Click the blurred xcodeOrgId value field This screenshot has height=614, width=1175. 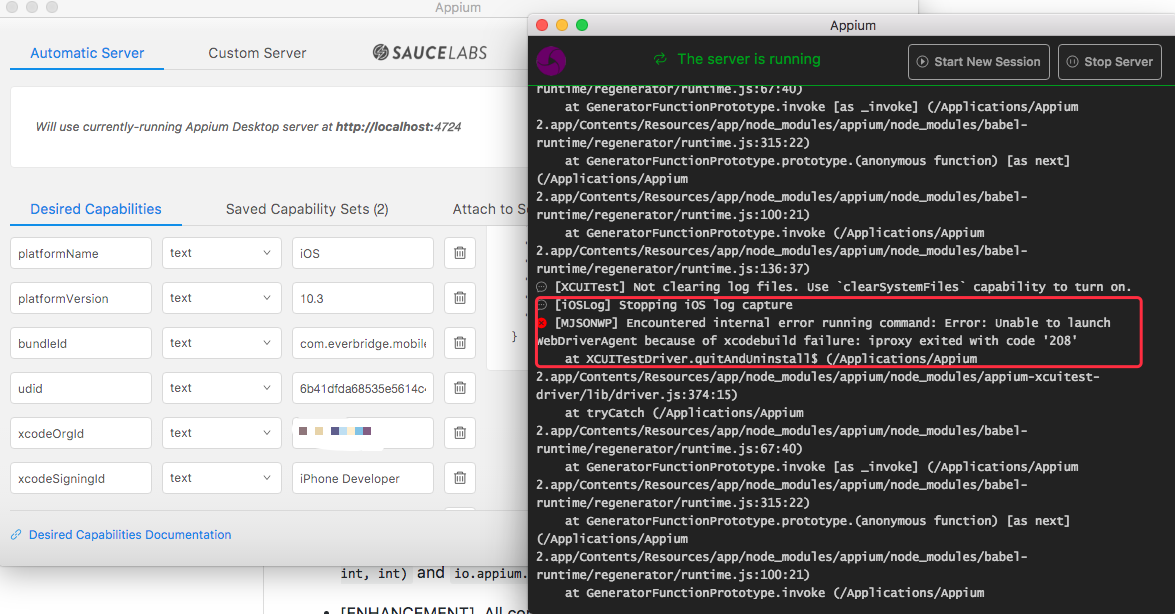(x=363, y=433)
